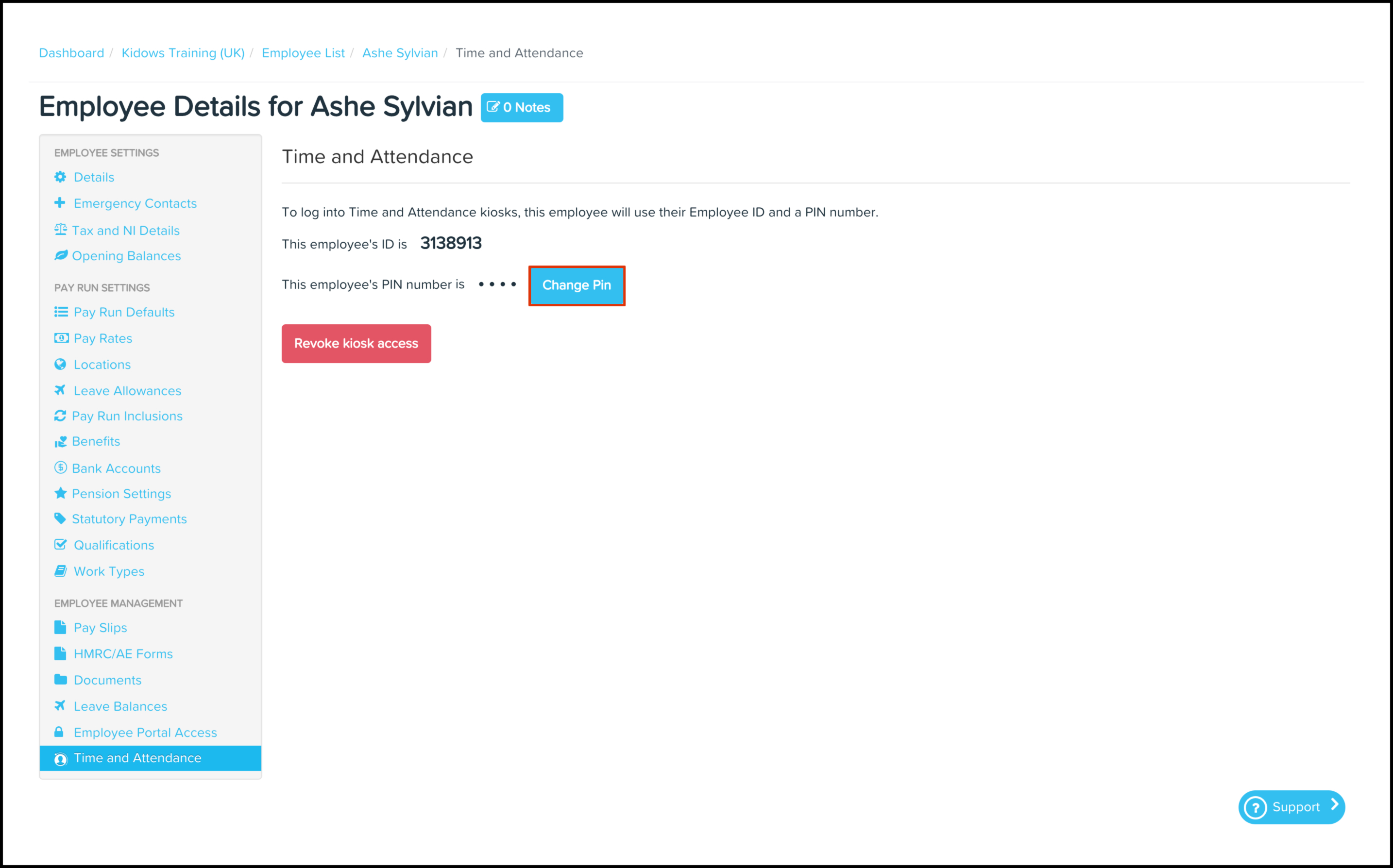Open Bank Accounts settings page
The height and width of the screenshot is (868, 1393).
click(x=116, y=468)
